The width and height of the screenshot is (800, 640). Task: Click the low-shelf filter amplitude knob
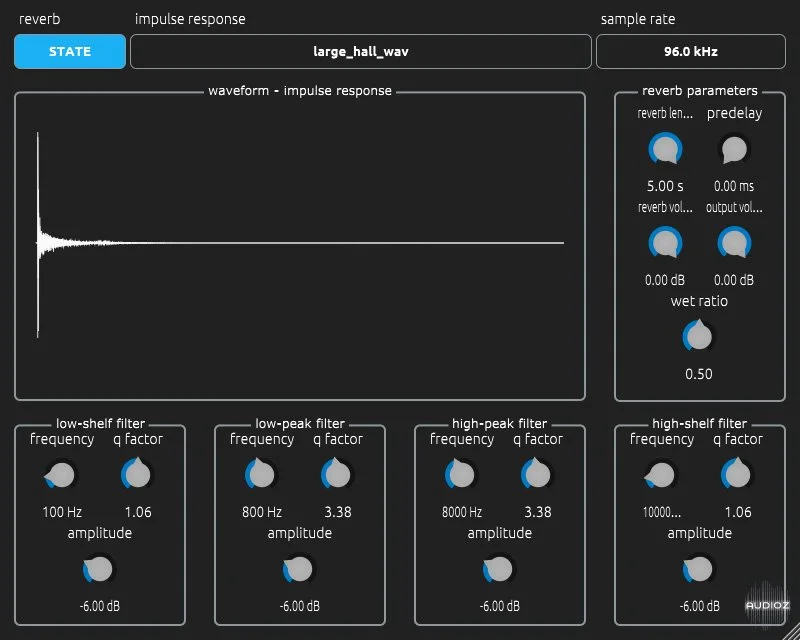coord(99,569)
